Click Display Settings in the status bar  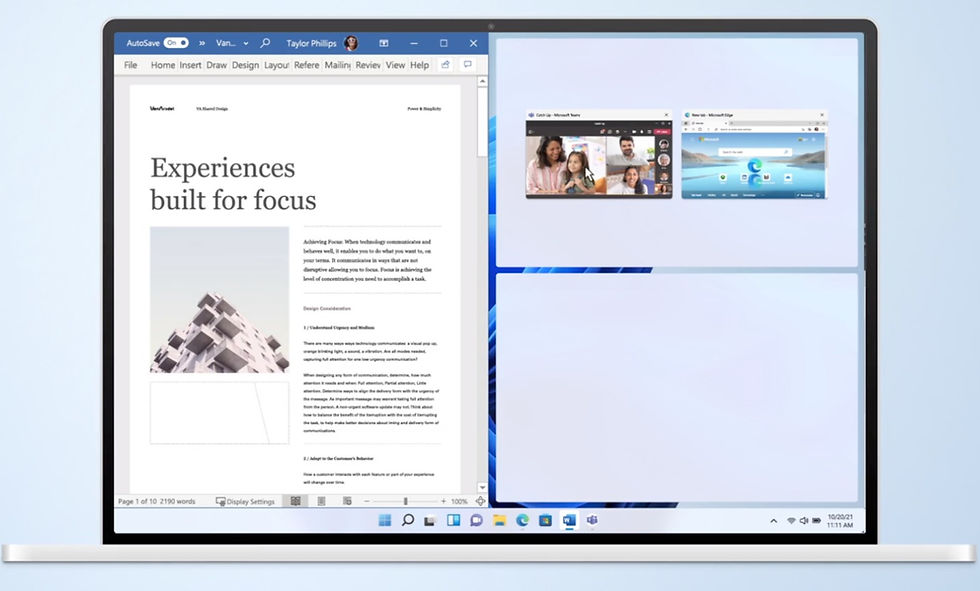pos(245,501)
